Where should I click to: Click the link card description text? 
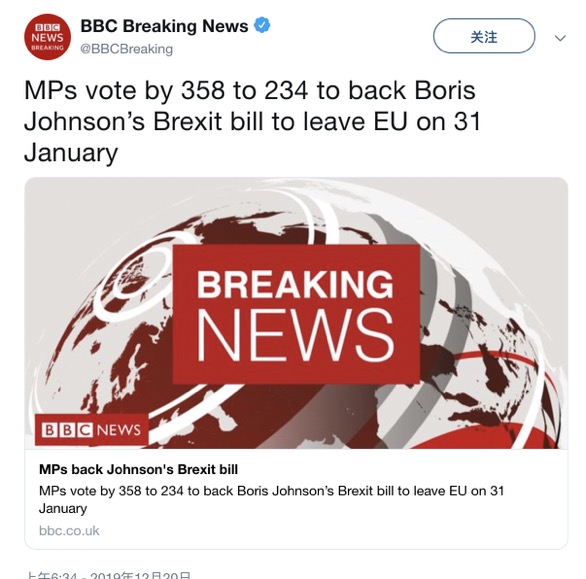coord(271,499)
